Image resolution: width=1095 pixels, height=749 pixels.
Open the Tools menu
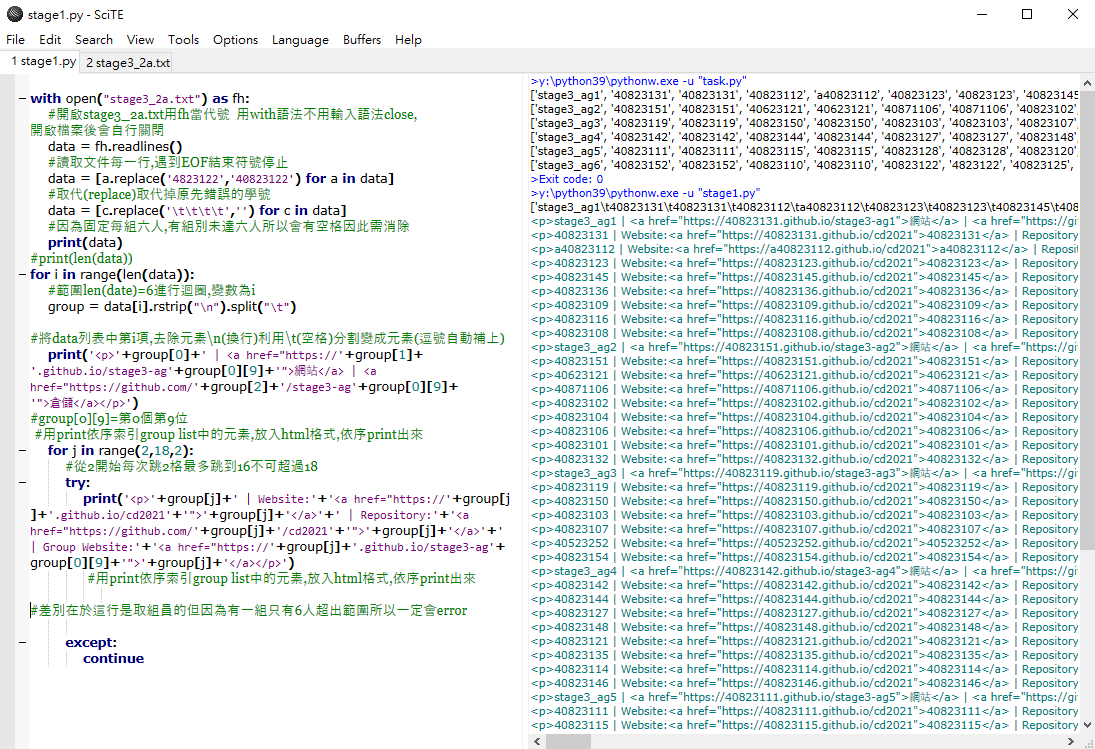183,40
